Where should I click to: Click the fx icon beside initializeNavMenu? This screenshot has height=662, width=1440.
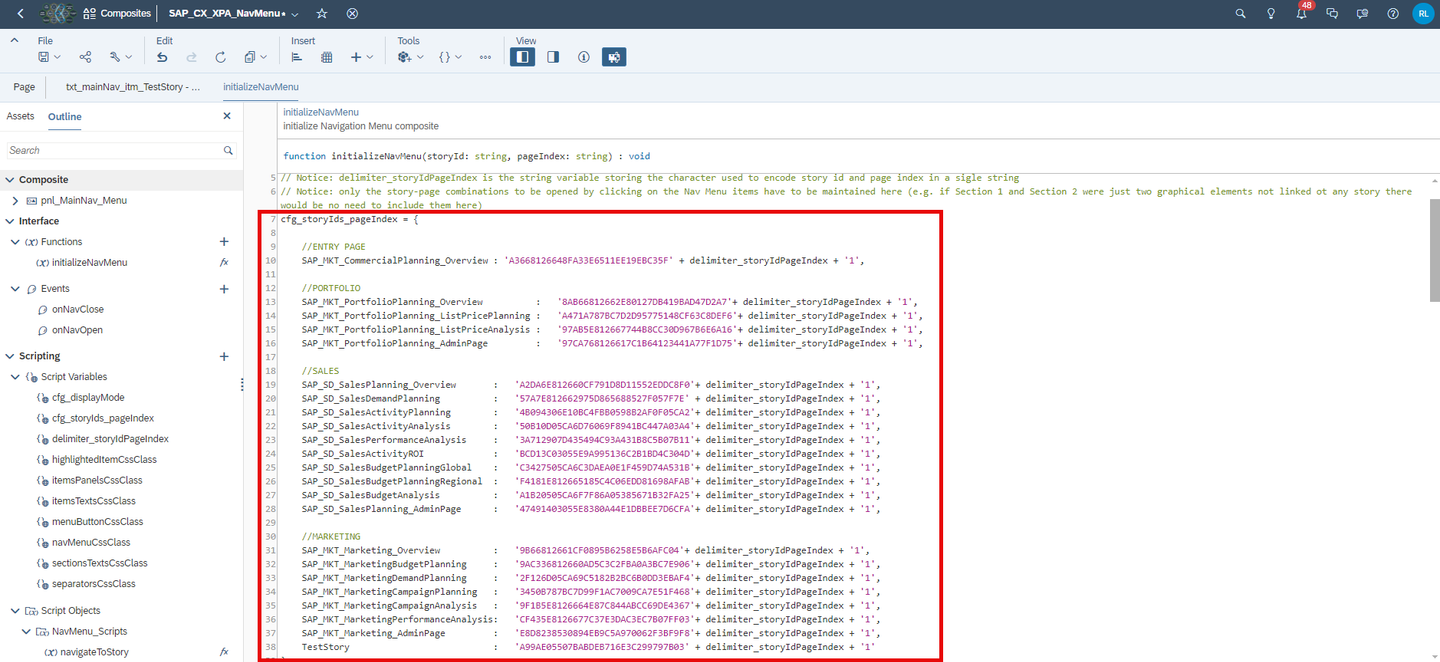pos(225,263)
